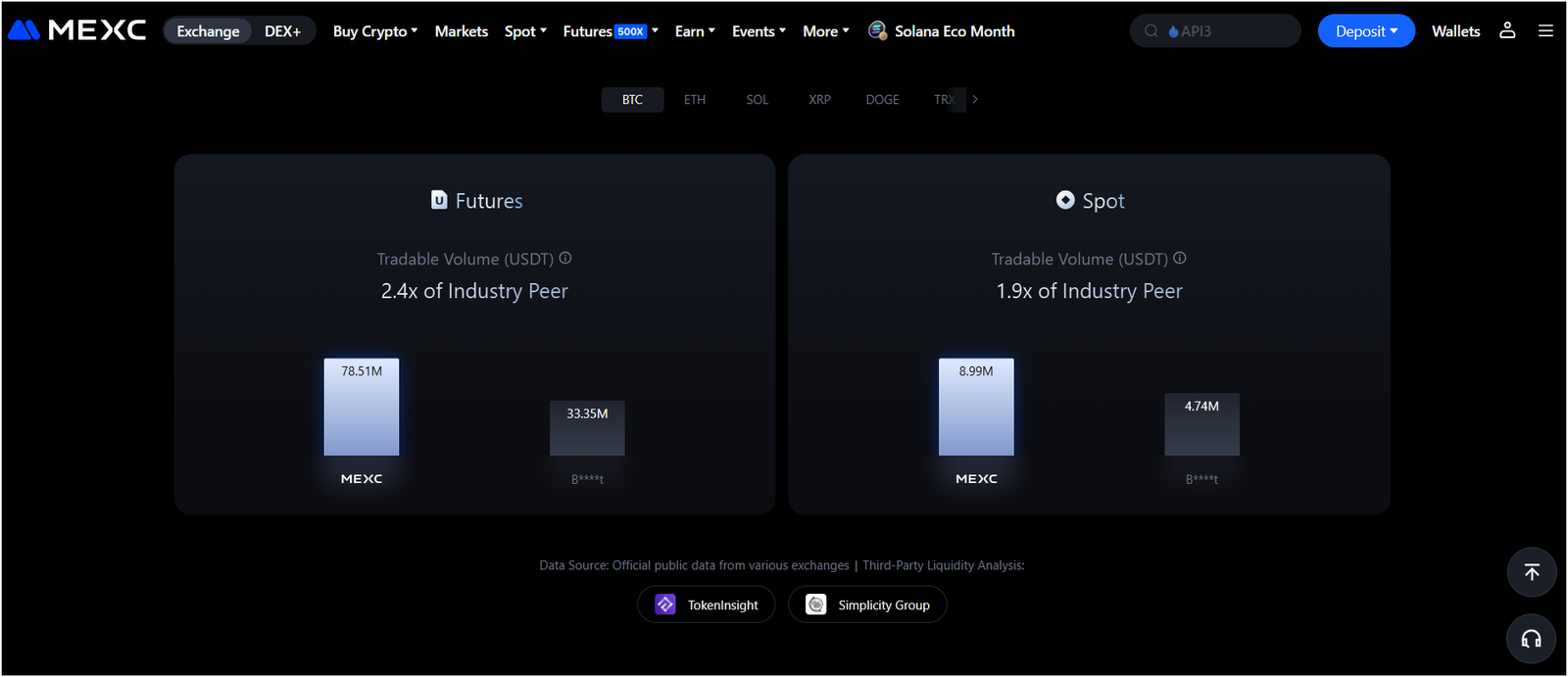Click the Futures card U icon
The height and width of the screenshot is (677, 1568).
point(439,200)
